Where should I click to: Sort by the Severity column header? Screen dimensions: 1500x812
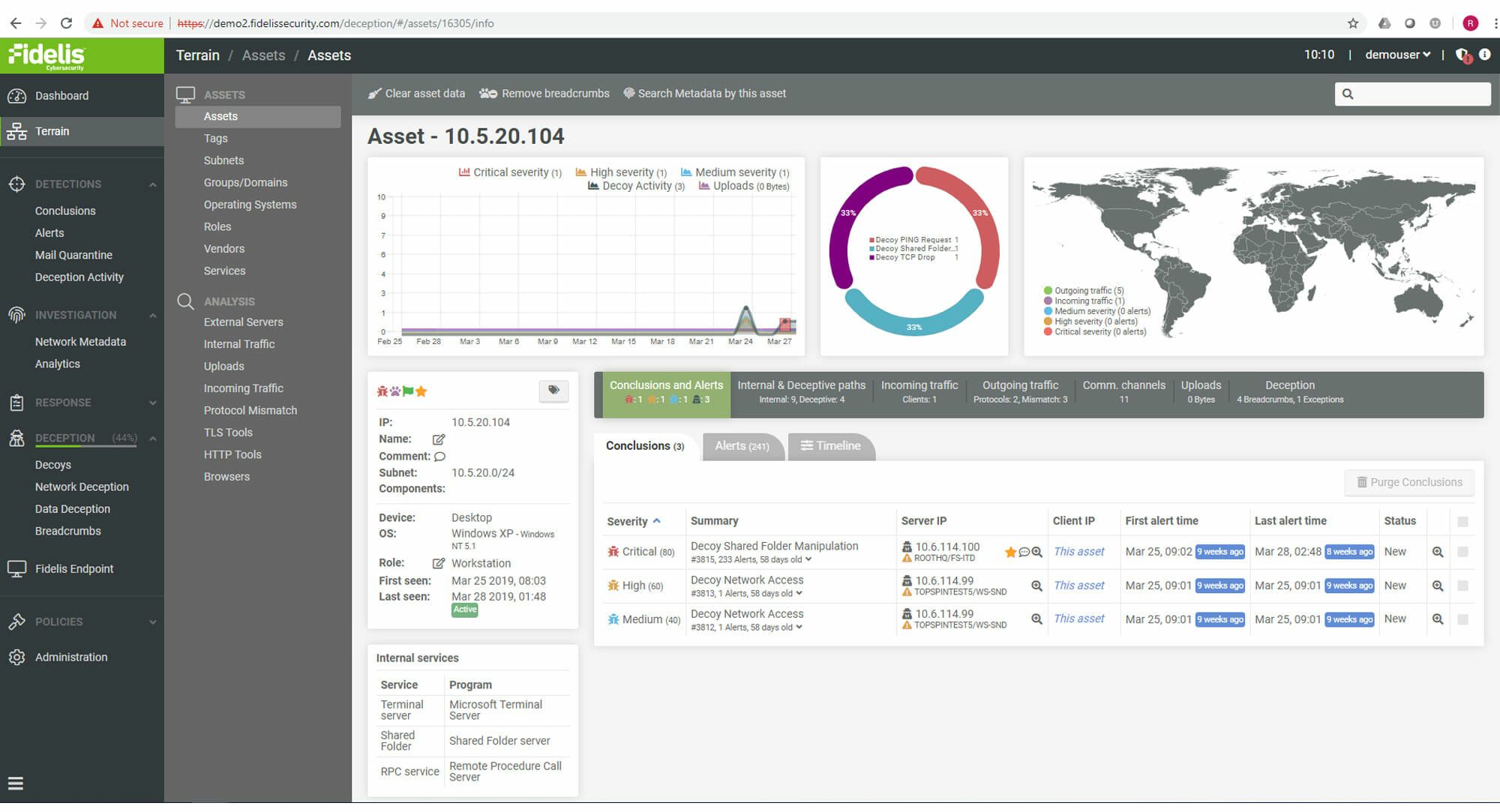tap(634, 522)
